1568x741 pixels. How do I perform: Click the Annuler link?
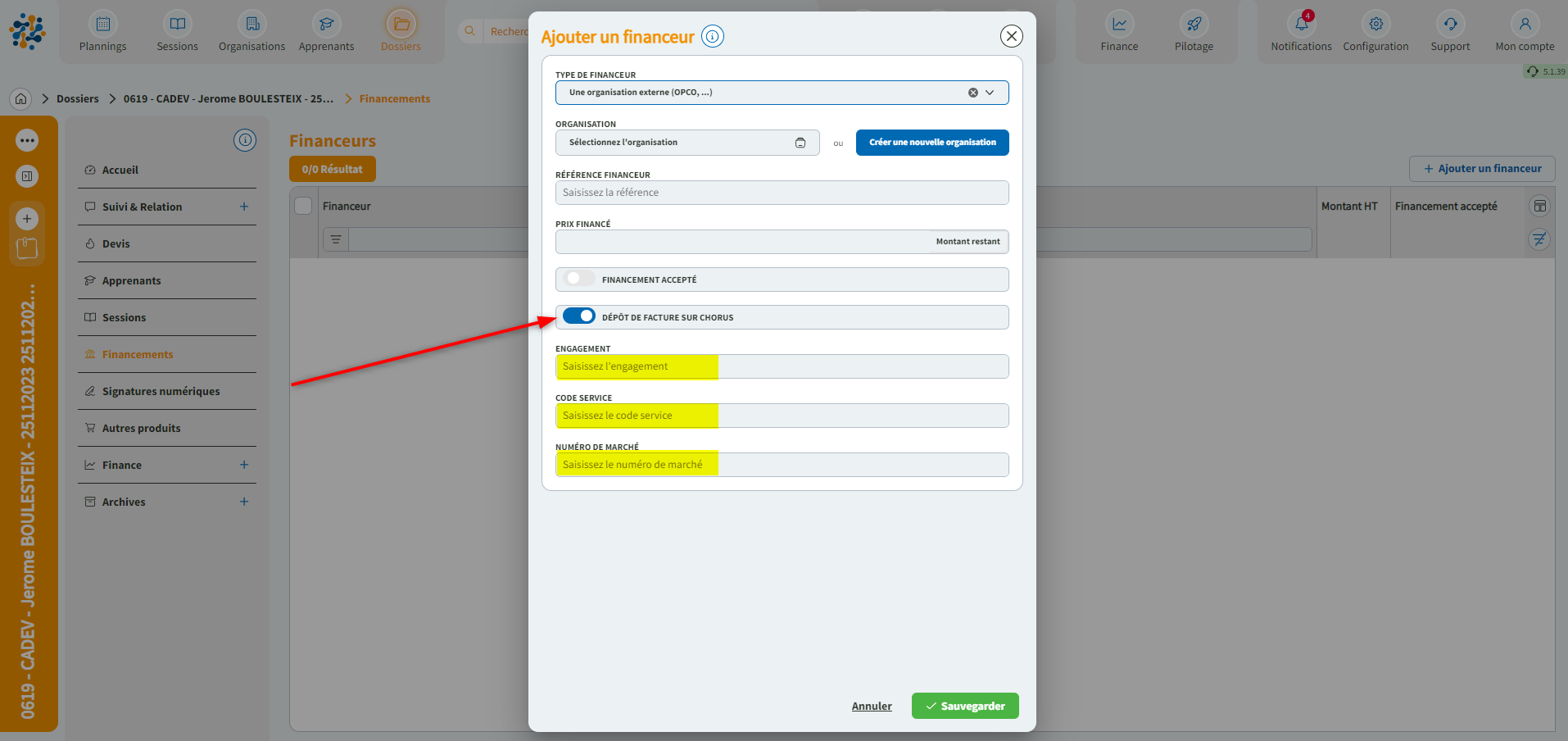click(x=872, y=706)
